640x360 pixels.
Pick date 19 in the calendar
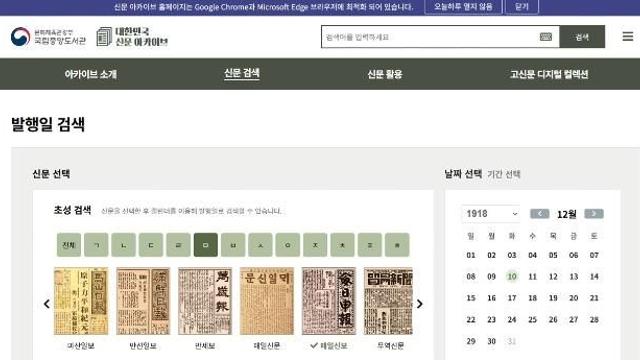tap(553, 298)
